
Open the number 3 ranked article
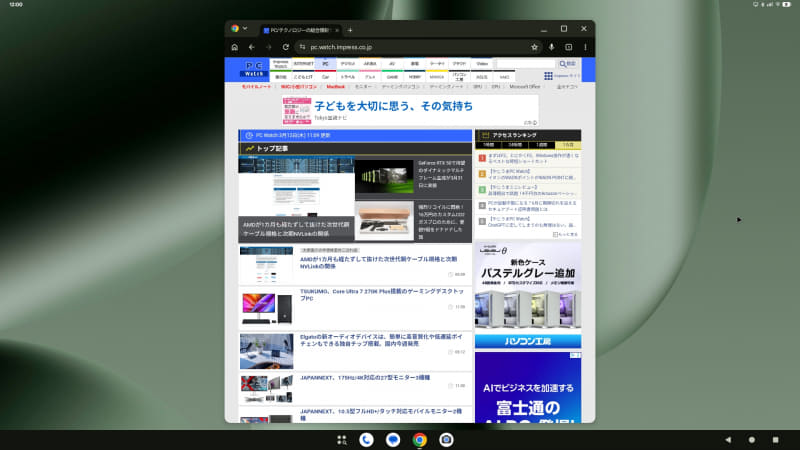(528, 190)
